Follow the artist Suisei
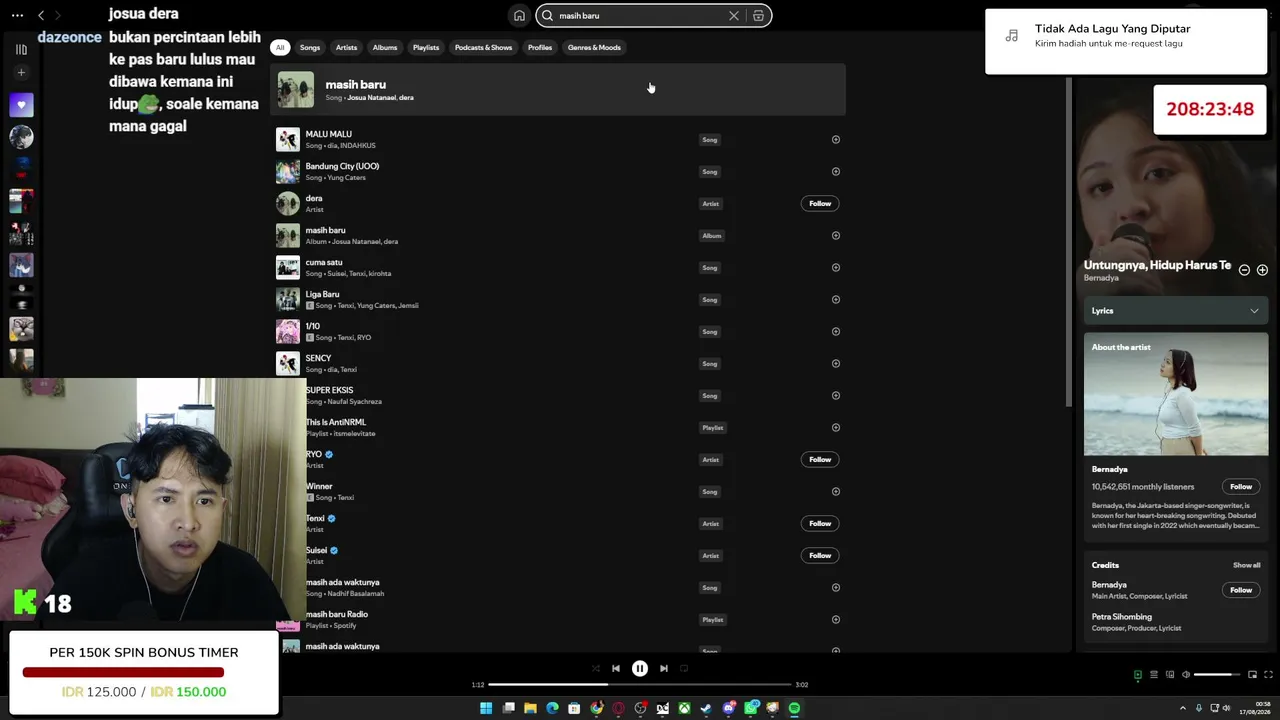Viewport: 1280px width, 720px height. [820, 556]
